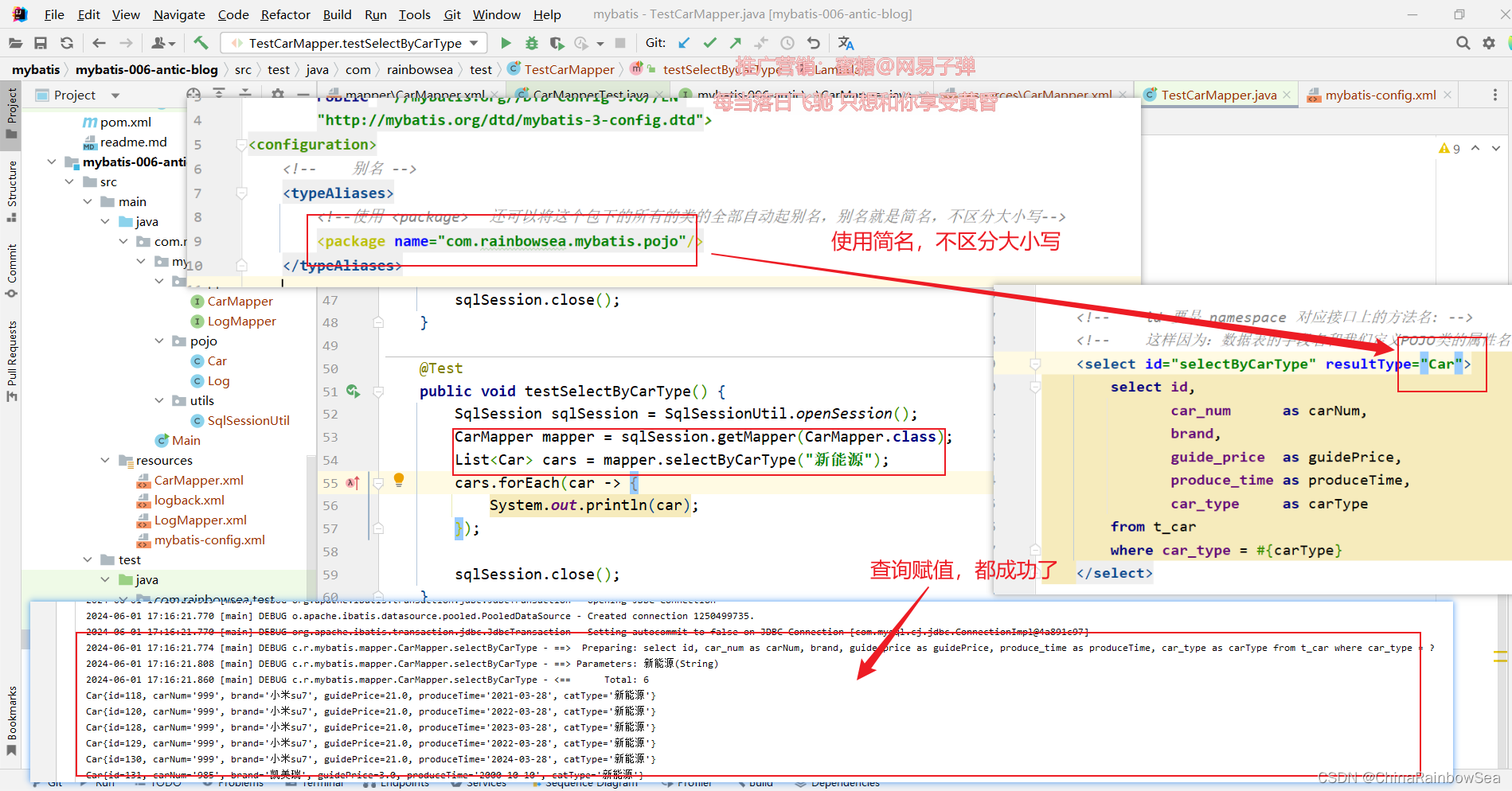Collapse the pojo folder in project tree
Screen dimensions: 1512x791
159,341
